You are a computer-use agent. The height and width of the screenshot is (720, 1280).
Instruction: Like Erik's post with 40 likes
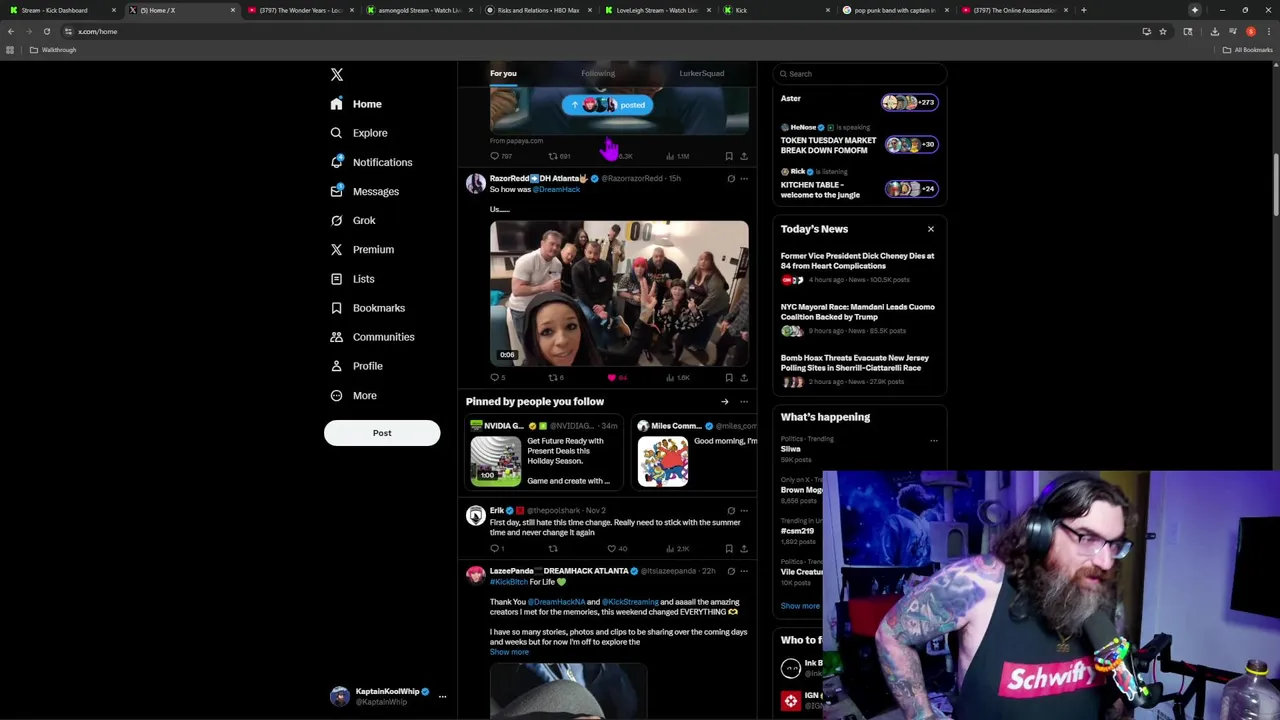click(x=617, y=549)
